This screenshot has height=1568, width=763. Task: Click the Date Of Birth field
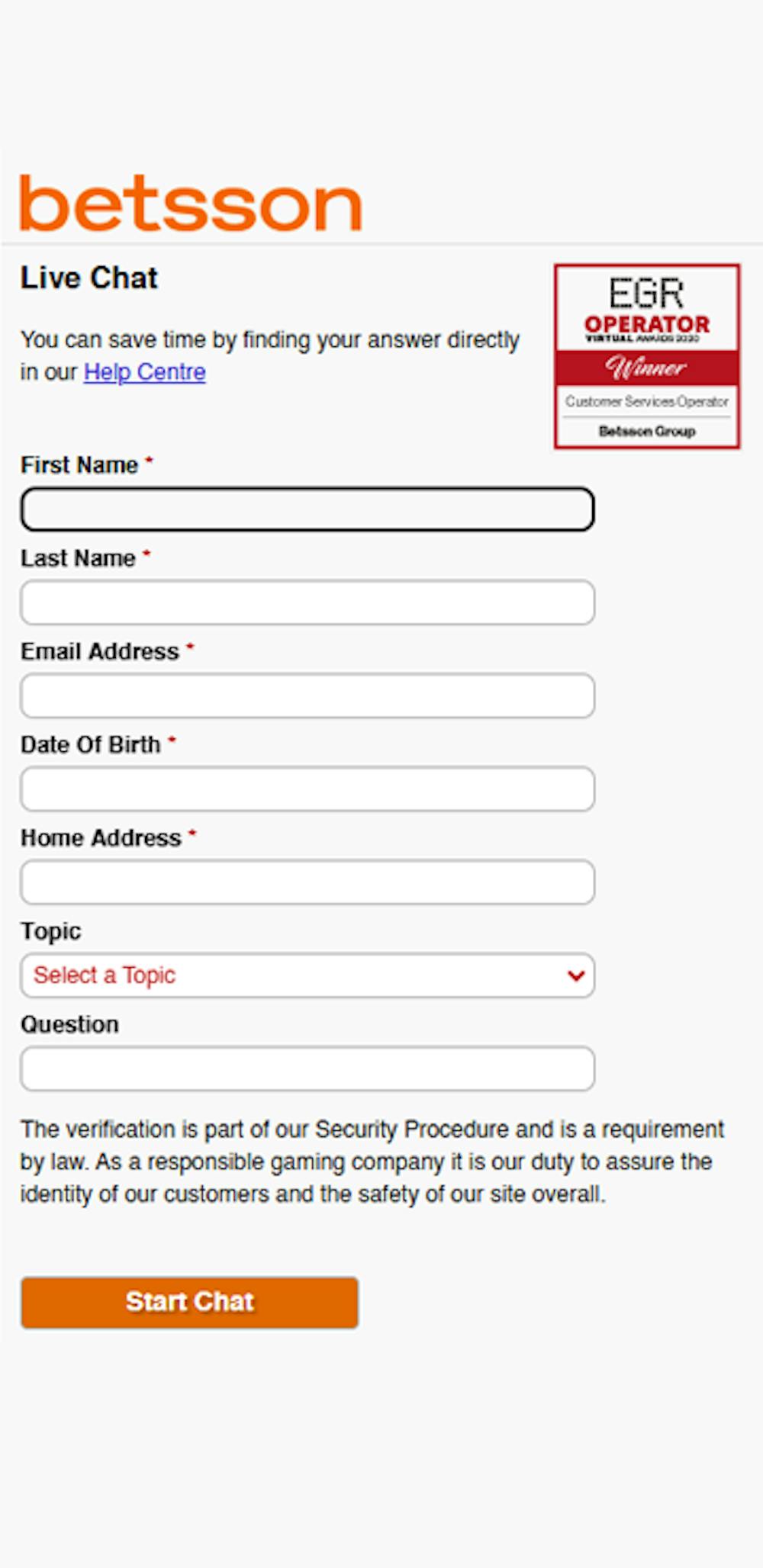point(307,789)
